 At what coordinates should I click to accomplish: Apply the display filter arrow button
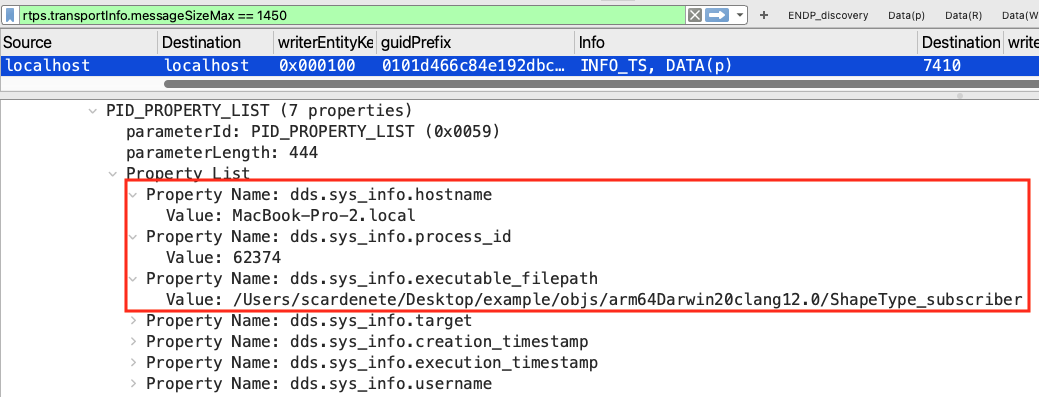[x=716, y=15]
